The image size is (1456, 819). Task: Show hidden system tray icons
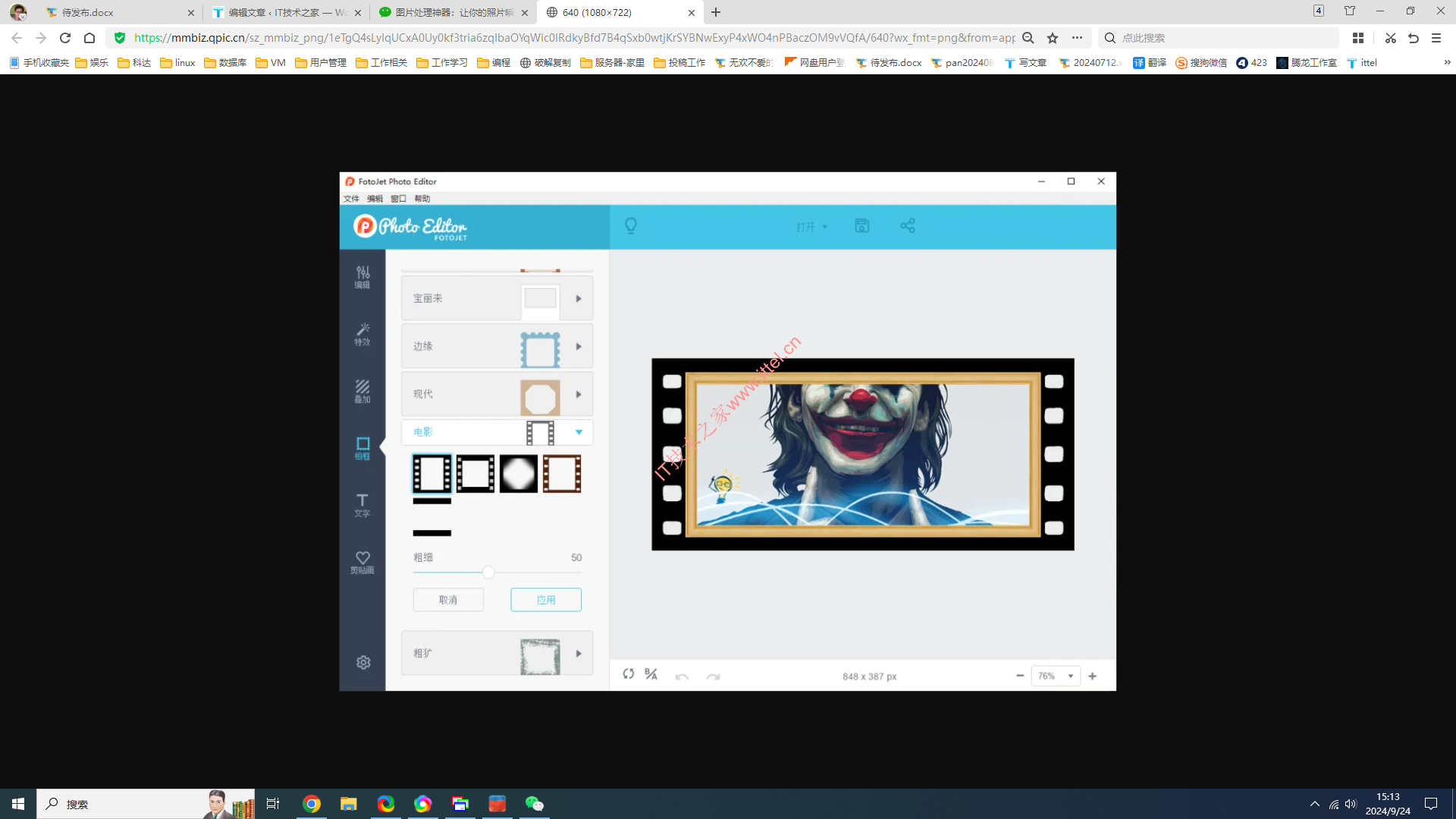1315,804
